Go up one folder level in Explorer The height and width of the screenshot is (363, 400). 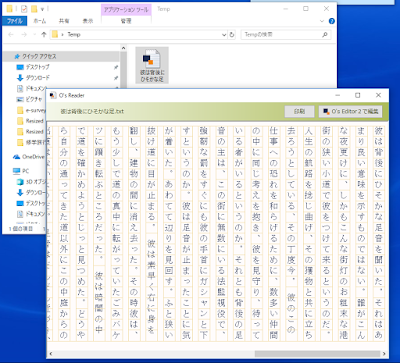click(44, 34)
